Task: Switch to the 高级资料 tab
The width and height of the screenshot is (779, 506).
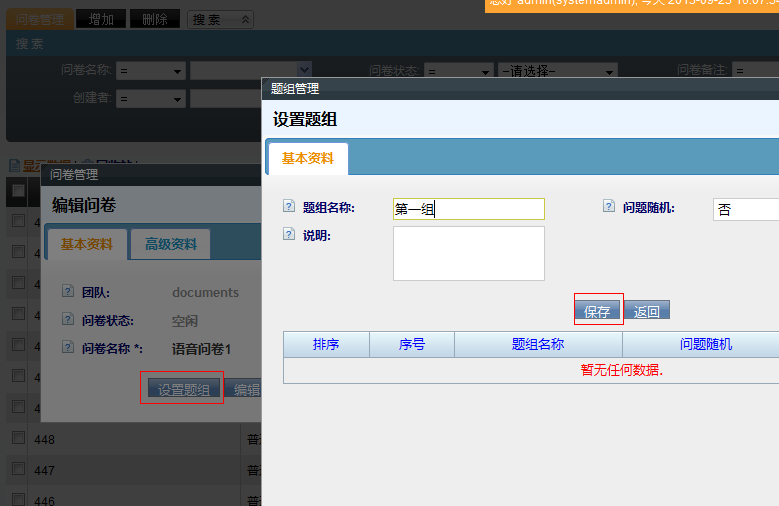Action: pos(171,244)
